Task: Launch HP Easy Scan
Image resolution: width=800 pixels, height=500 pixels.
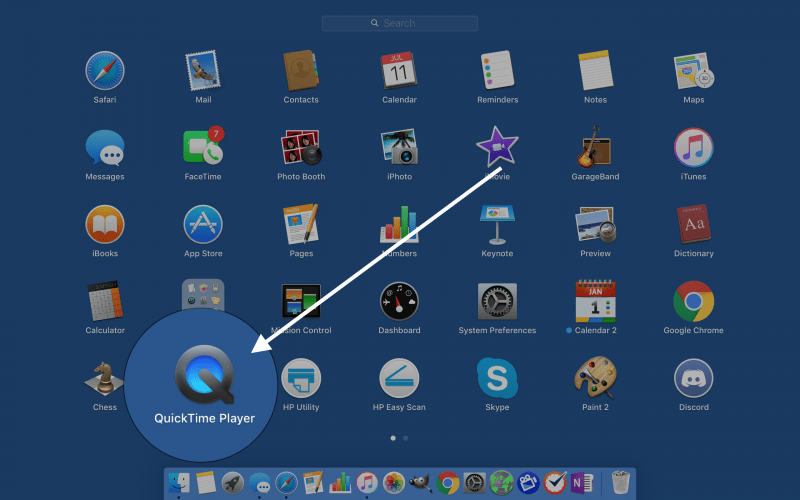Action: click(399, 378)
